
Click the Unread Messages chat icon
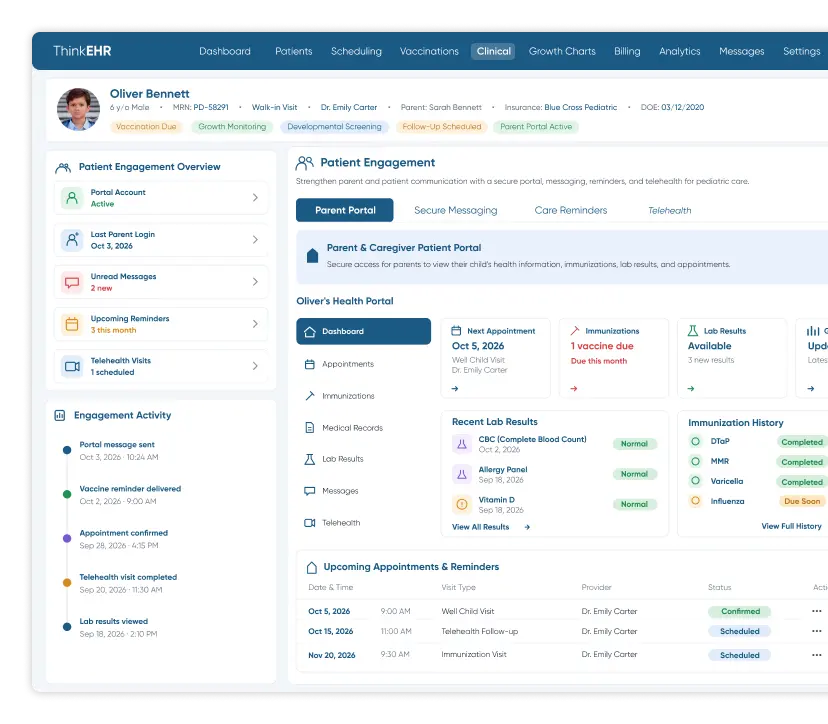tap(72, 282)
